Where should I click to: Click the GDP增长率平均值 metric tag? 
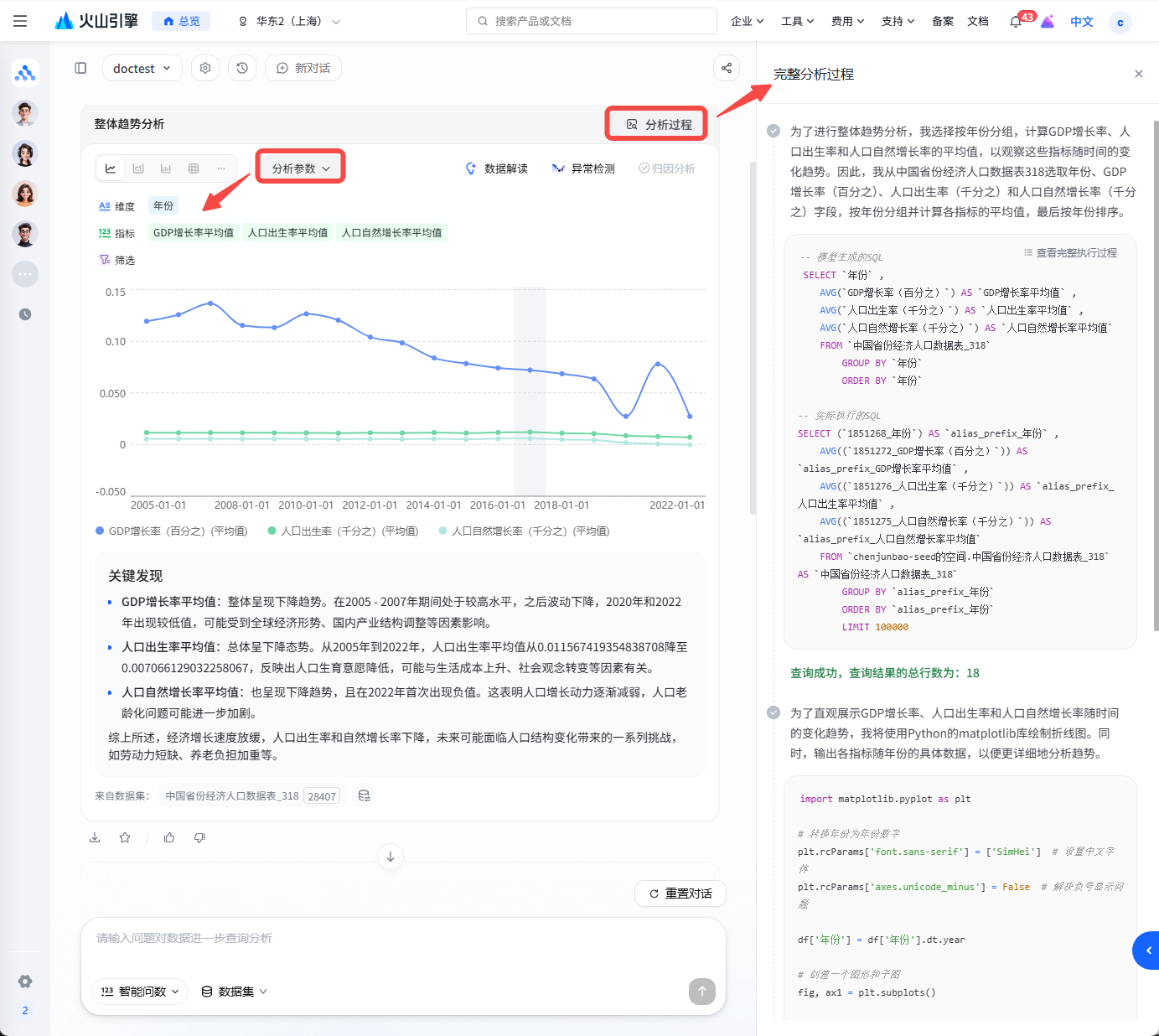point(194,232)
